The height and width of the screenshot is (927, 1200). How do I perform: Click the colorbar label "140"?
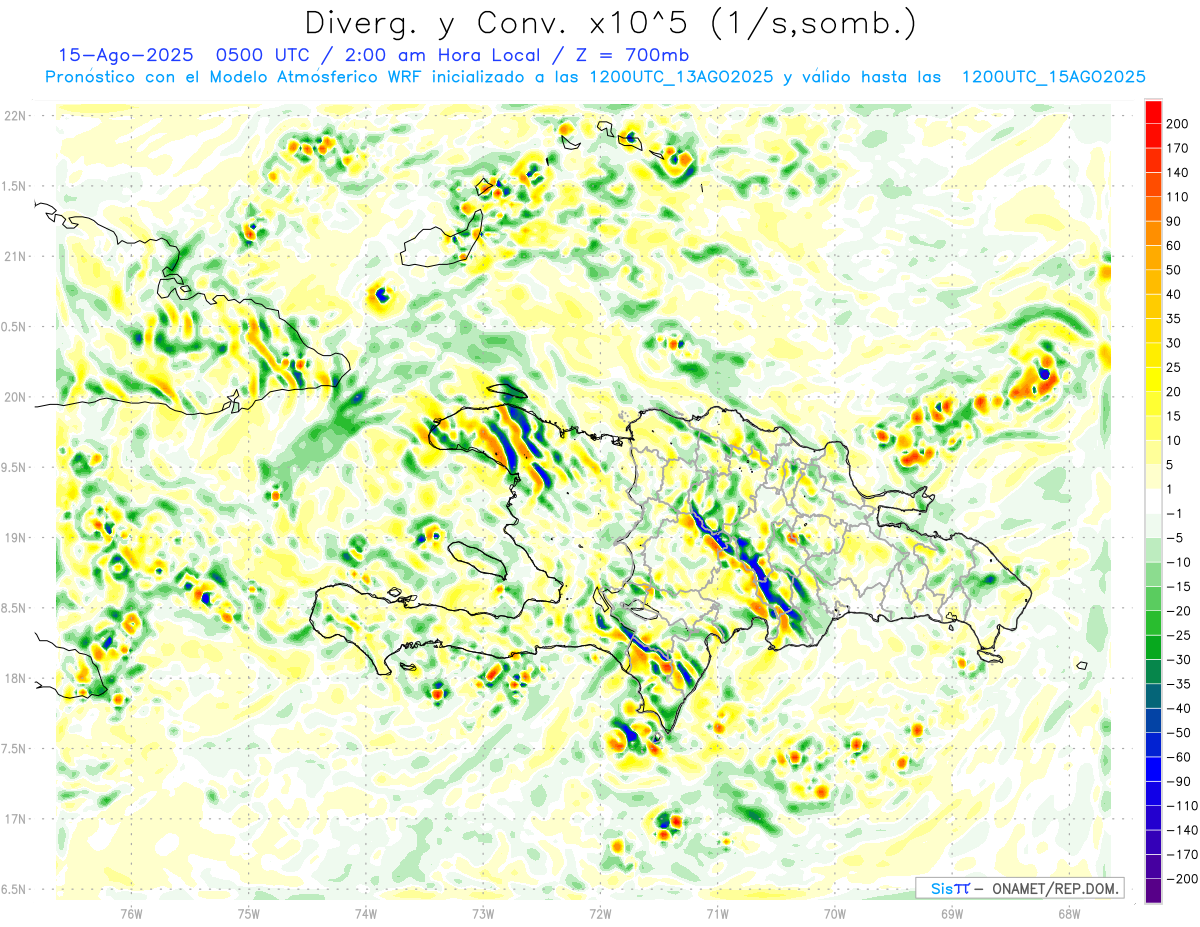point(1177,172)
